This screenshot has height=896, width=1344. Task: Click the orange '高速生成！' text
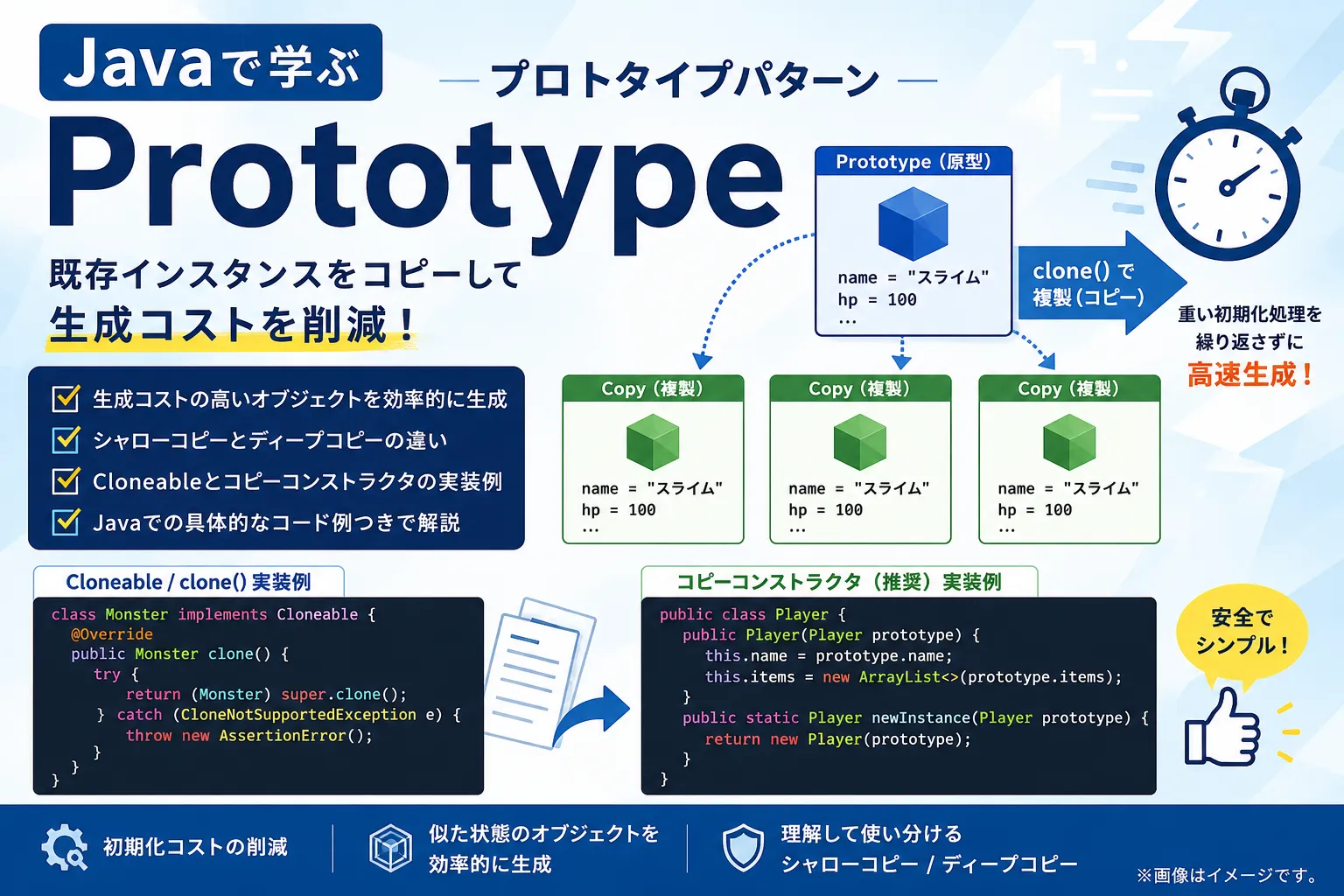[1249, 375]
